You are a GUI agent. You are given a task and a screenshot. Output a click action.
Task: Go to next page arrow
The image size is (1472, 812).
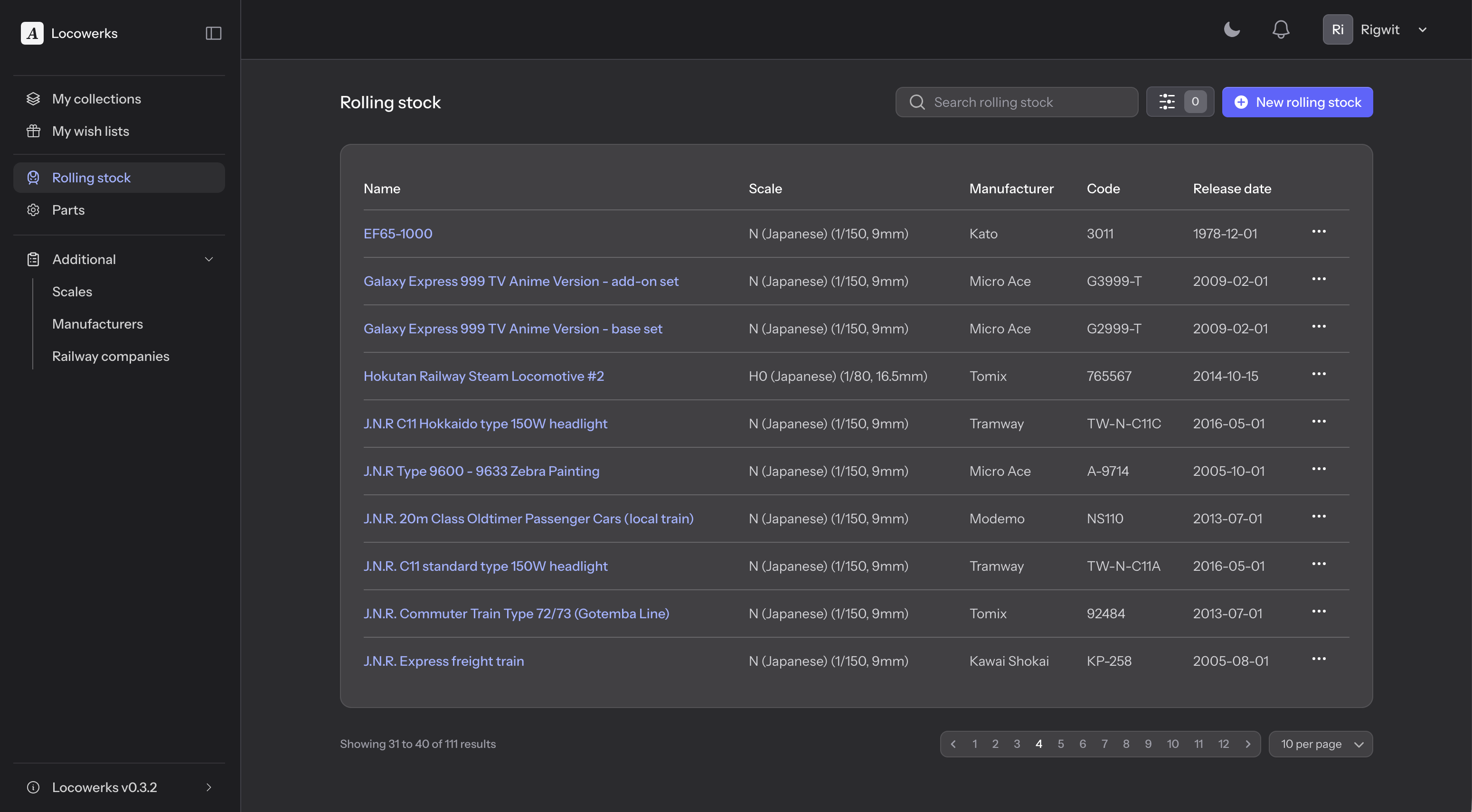(1248, 744)
